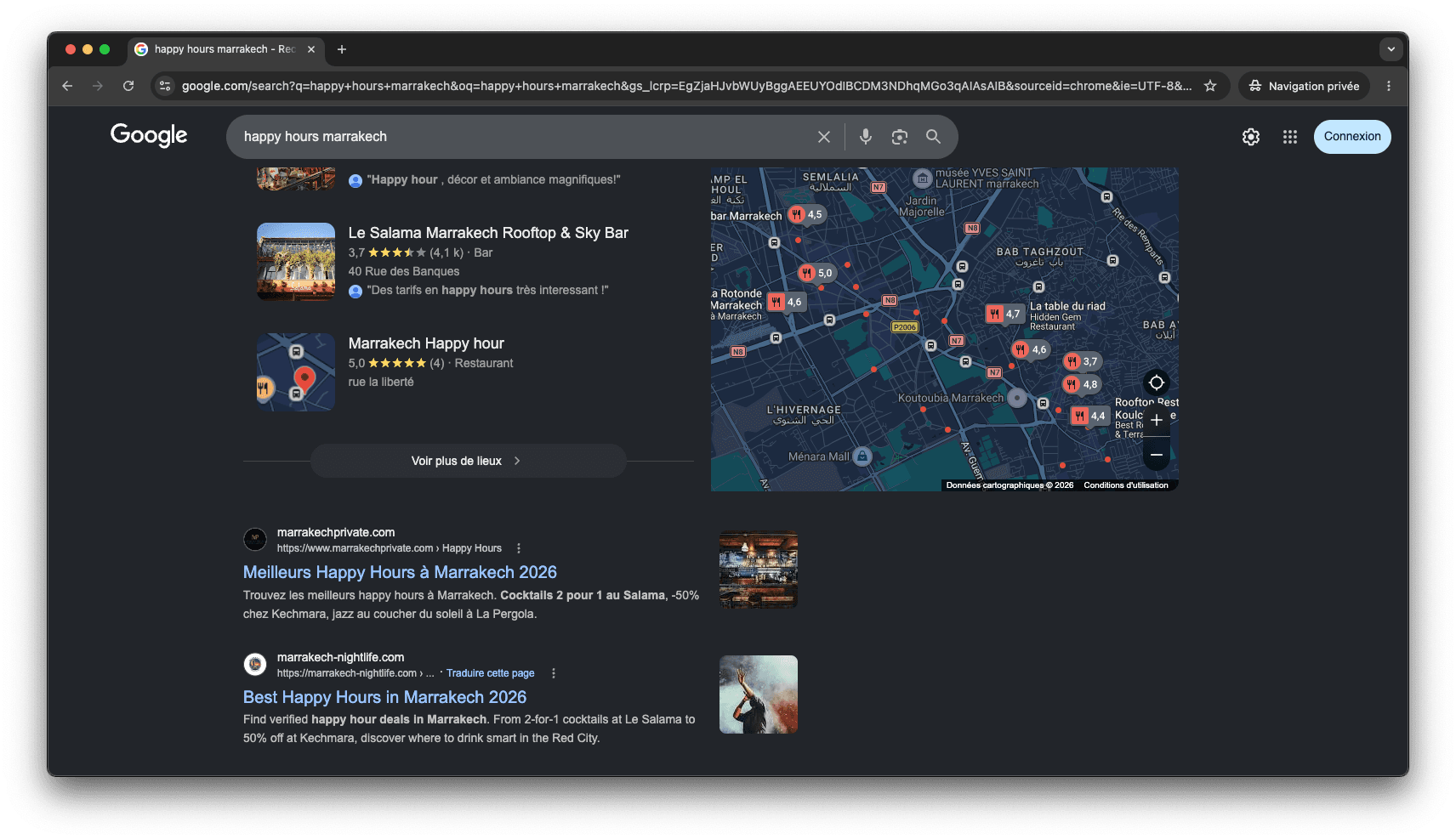Select the 4,7 rated La table du riad pin
This screenshot has height=839, width=1456.
pyautogui.click(x=1004, y=314)
